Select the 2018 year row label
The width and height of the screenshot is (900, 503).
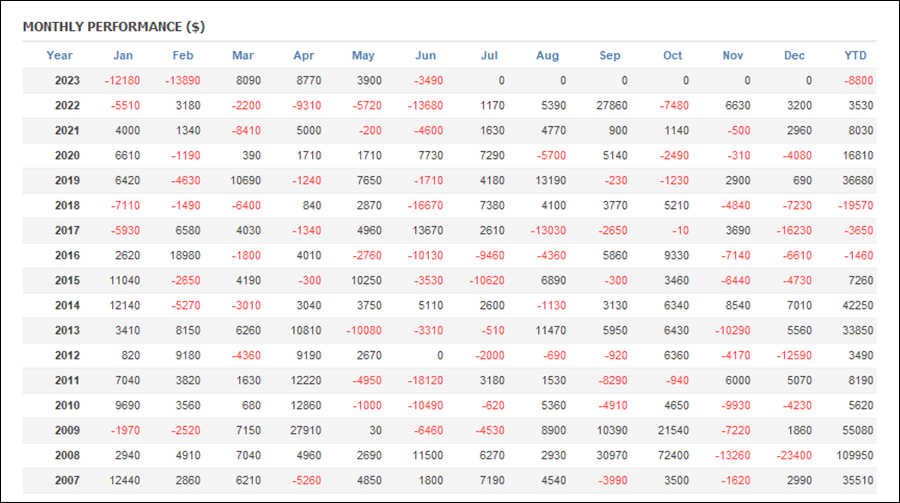(x=67, y=206)
